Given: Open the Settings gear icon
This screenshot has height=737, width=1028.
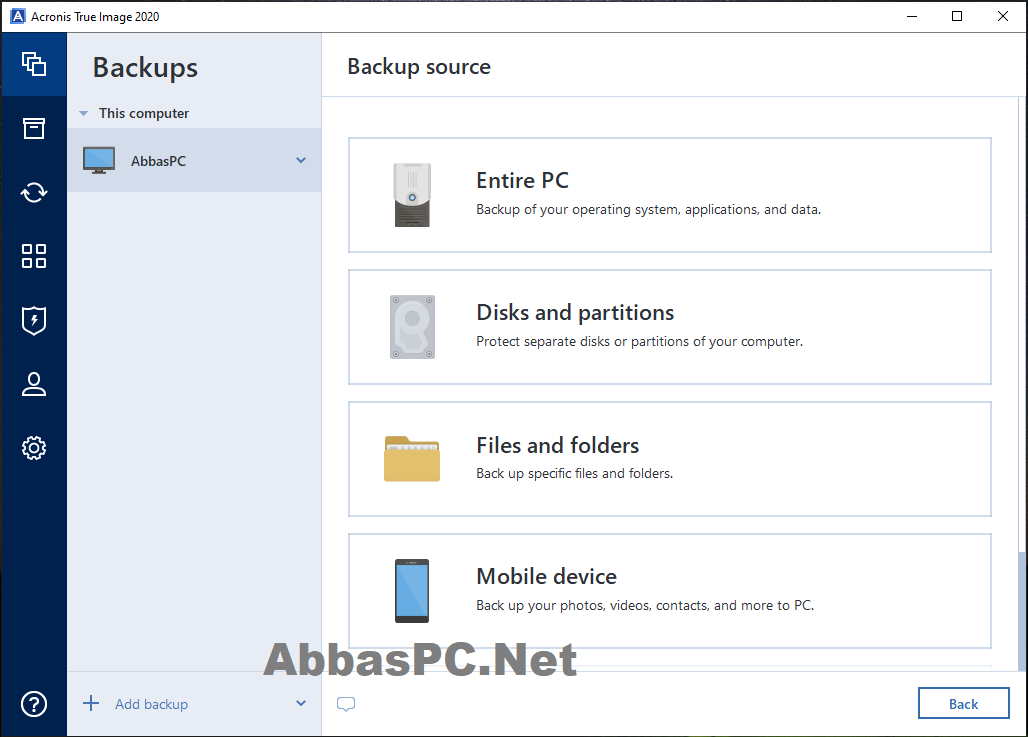Looking at the screenshot, I should point(33,448).
